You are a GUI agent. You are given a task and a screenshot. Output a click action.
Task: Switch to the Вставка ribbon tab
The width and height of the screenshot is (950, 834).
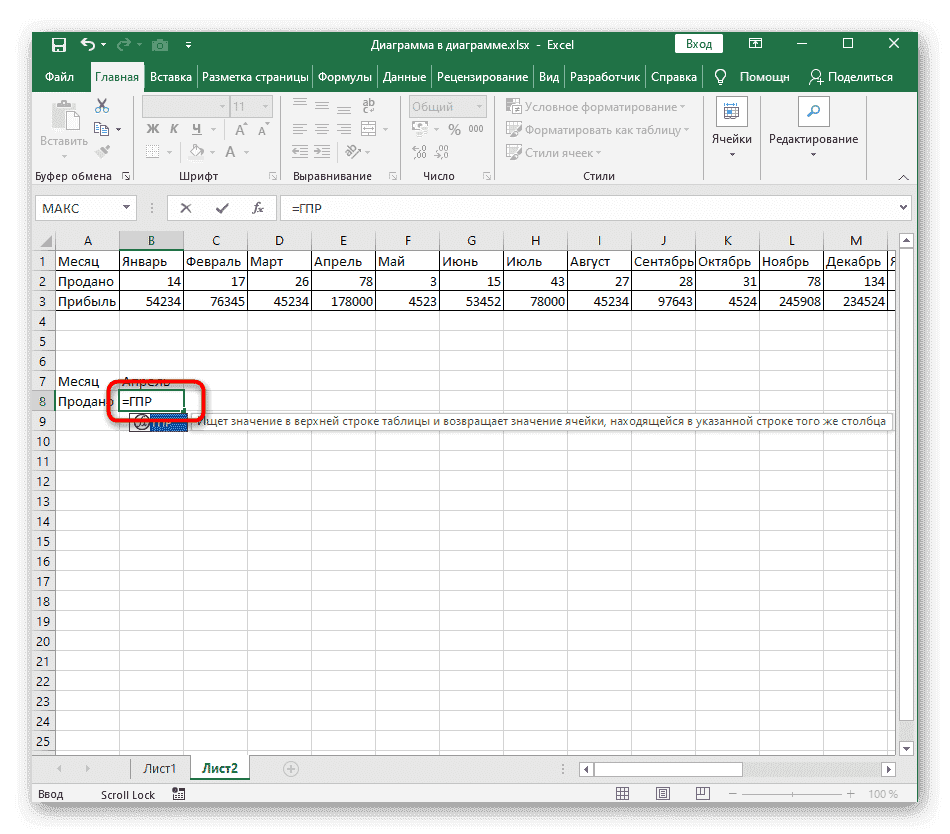(170, 76)
